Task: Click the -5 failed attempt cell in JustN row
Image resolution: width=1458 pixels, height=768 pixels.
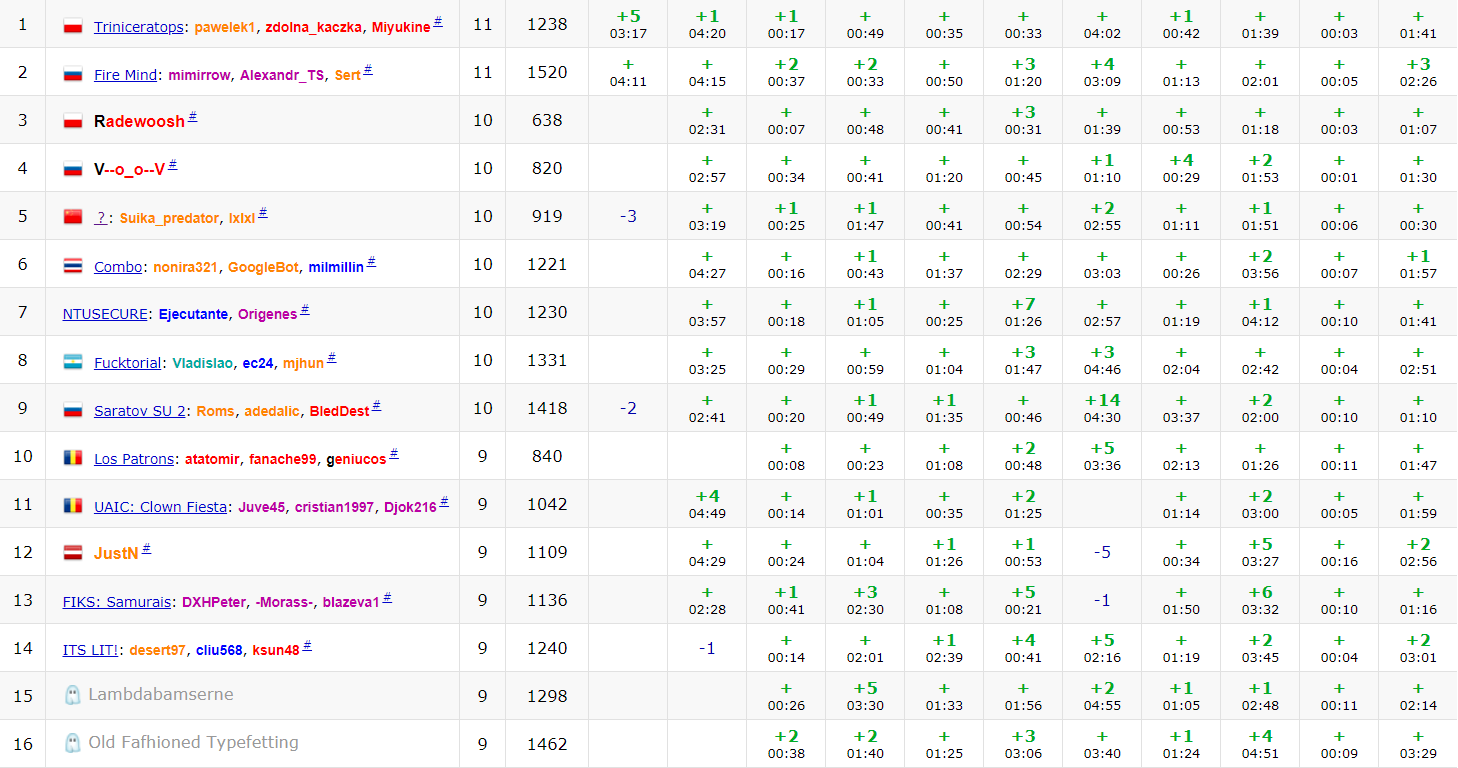Action: click(x=1102, y=552)
